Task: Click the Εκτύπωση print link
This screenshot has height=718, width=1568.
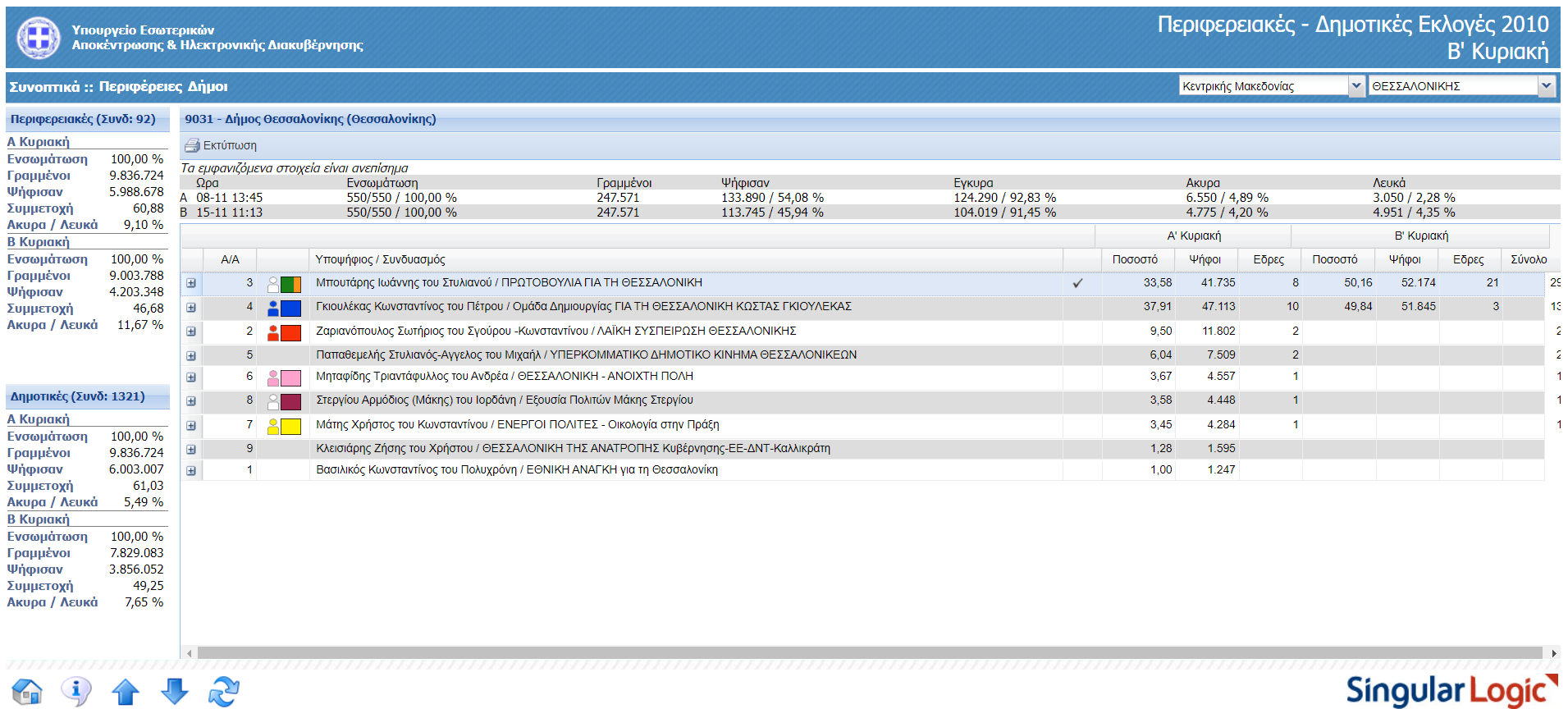Action: pos(230,146)
